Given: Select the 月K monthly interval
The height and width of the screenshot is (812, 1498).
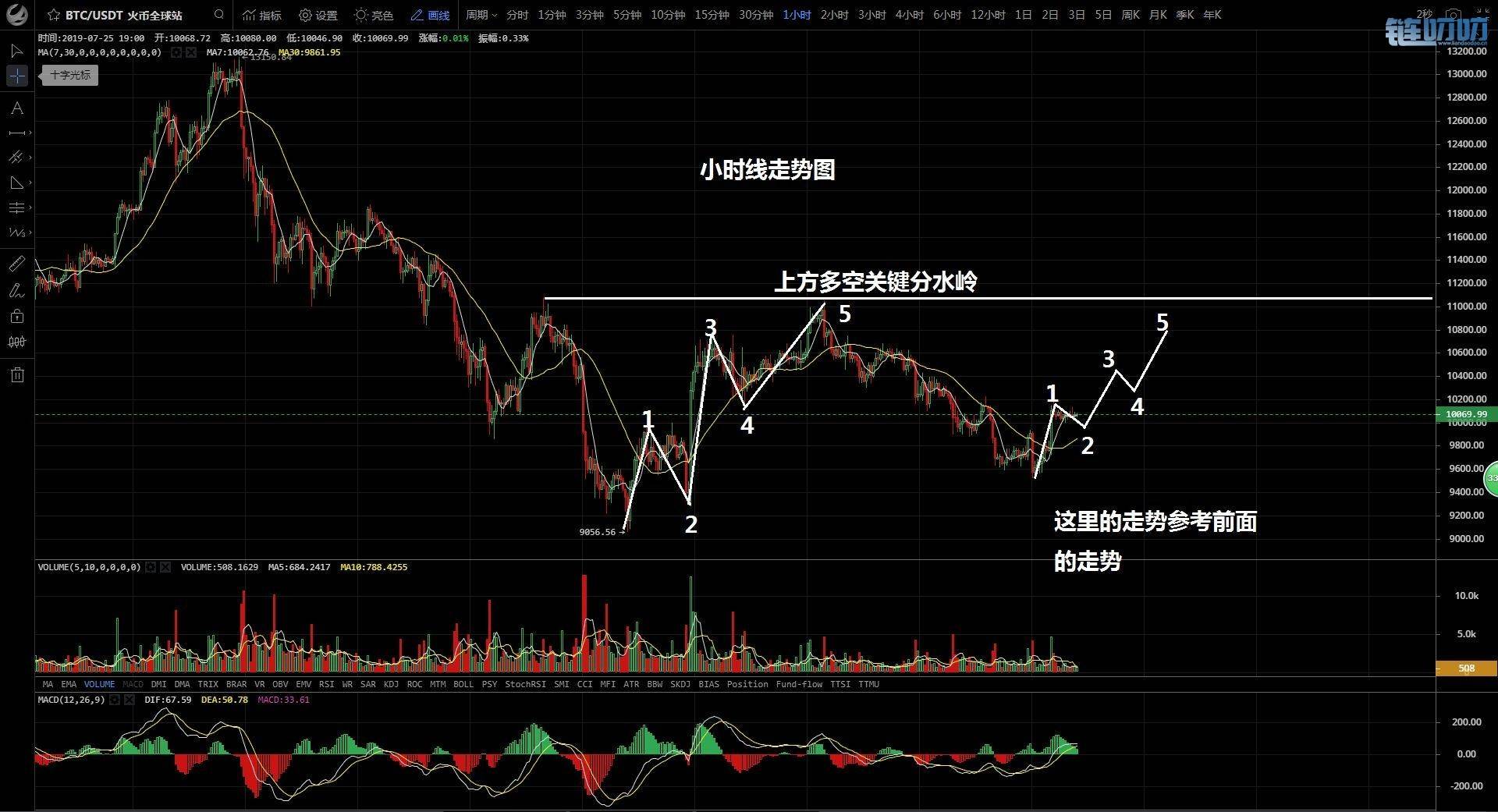Looking at the screenshot, I should (1158, 15).
